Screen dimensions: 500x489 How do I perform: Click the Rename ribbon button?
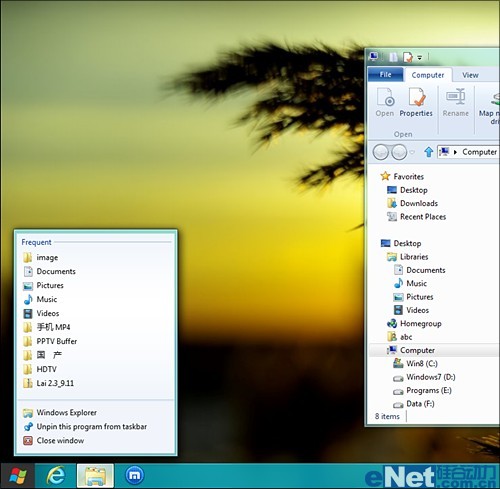click(456, 102)
